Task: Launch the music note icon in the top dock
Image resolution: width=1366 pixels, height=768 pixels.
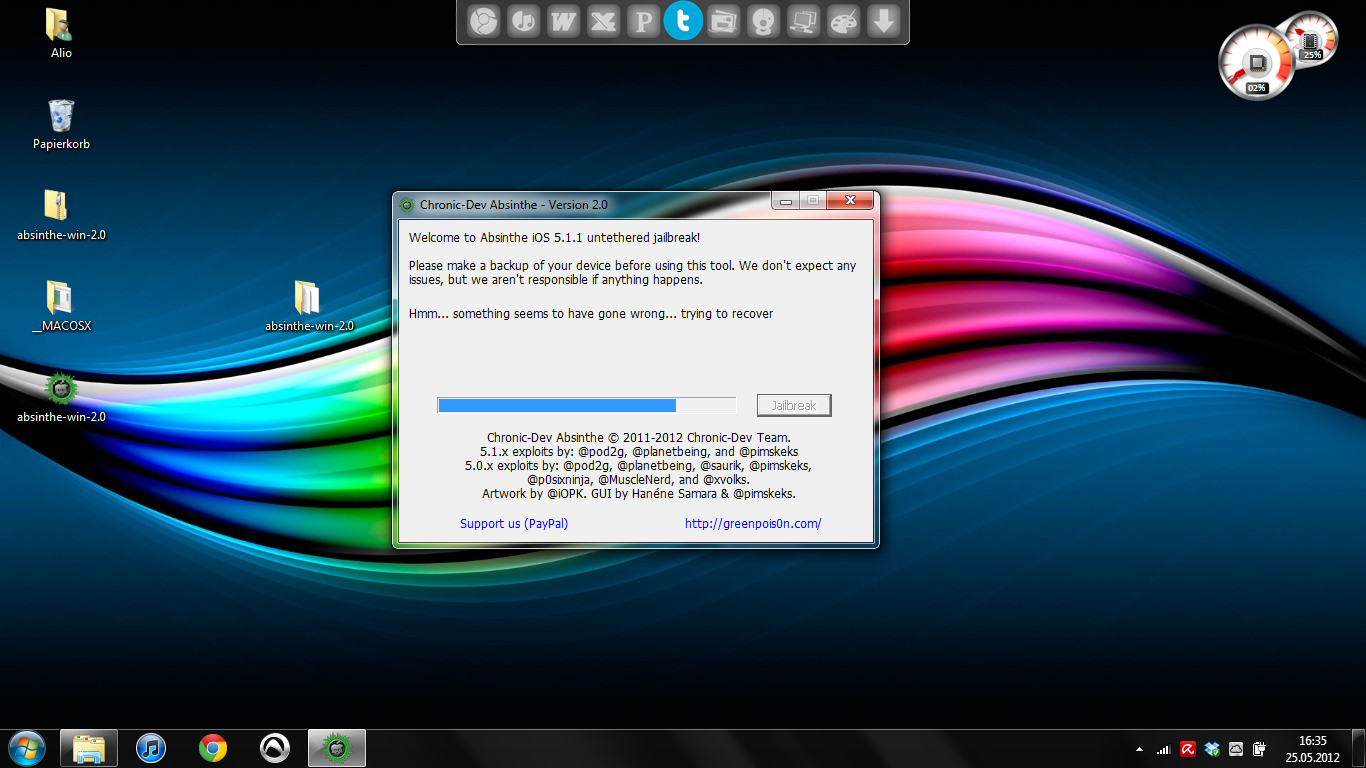Action: pos(524,21)
